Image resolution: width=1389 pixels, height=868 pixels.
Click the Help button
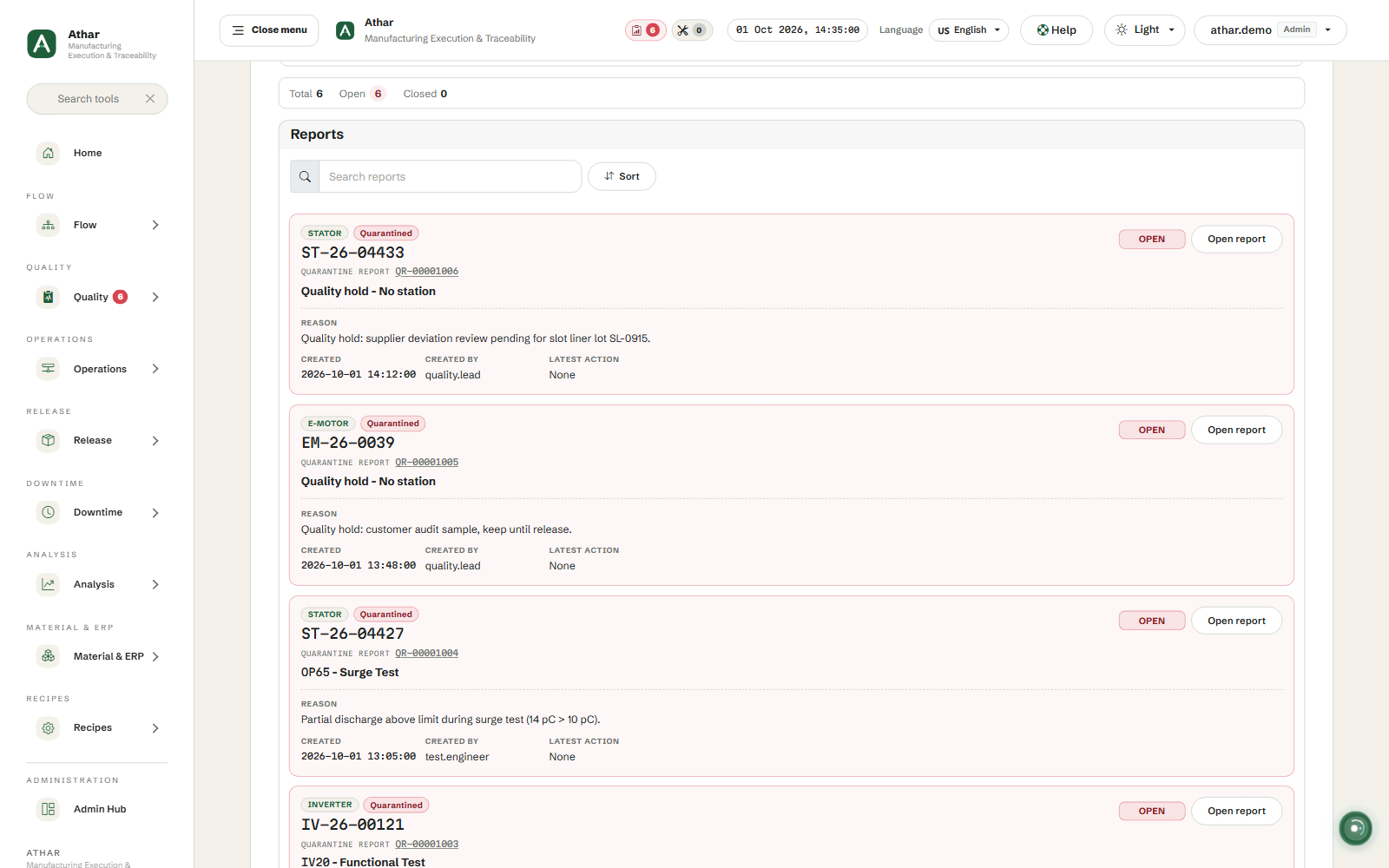[x=1057, y=30]
